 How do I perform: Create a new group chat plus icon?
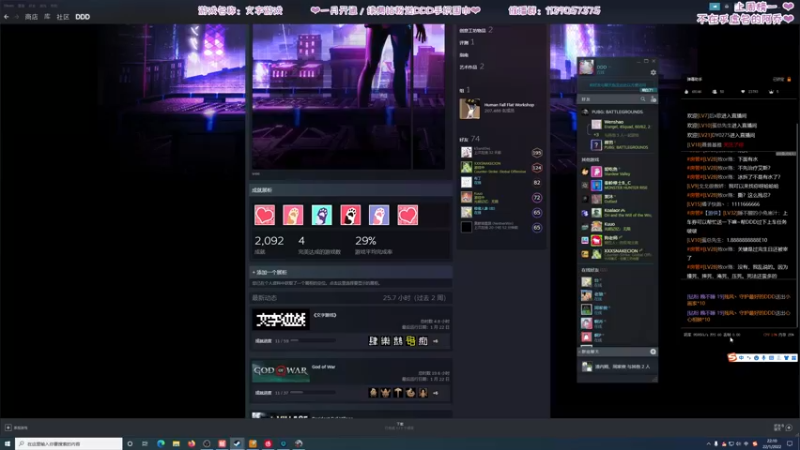coord(653,352)
